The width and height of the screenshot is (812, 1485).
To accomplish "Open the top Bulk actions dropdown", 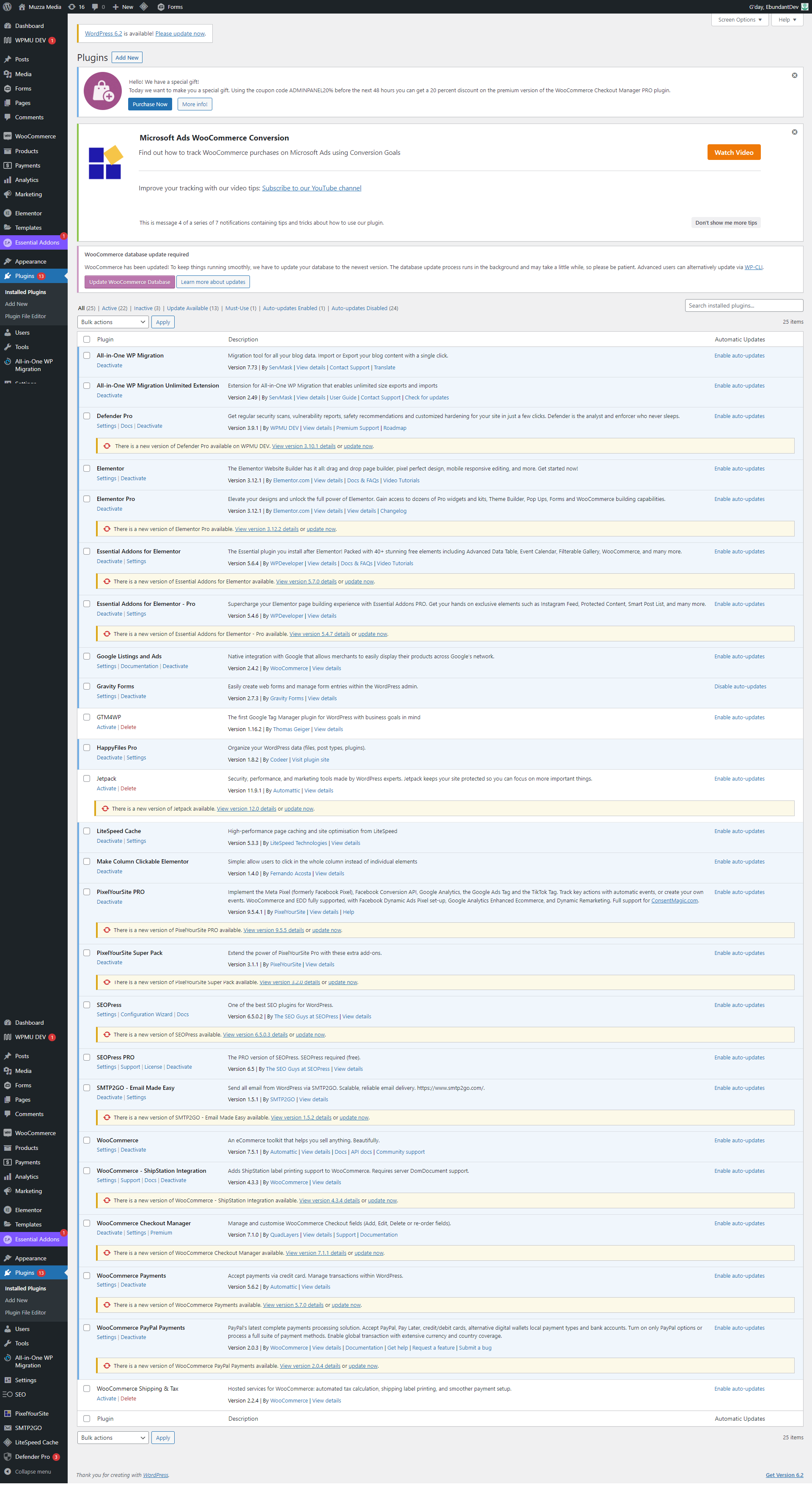I will pyautogui.click(x=113, y=322).
